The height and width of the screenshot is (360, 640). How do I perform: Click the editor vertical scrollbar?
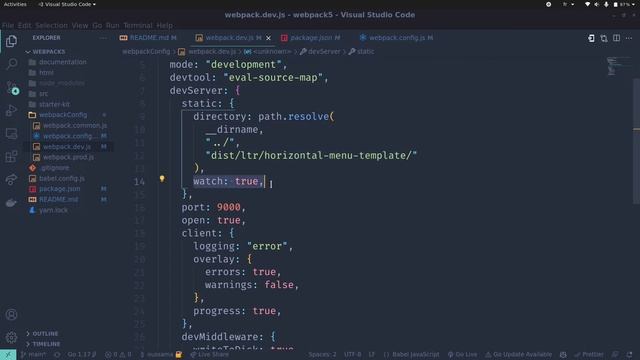tap(636, 141)
